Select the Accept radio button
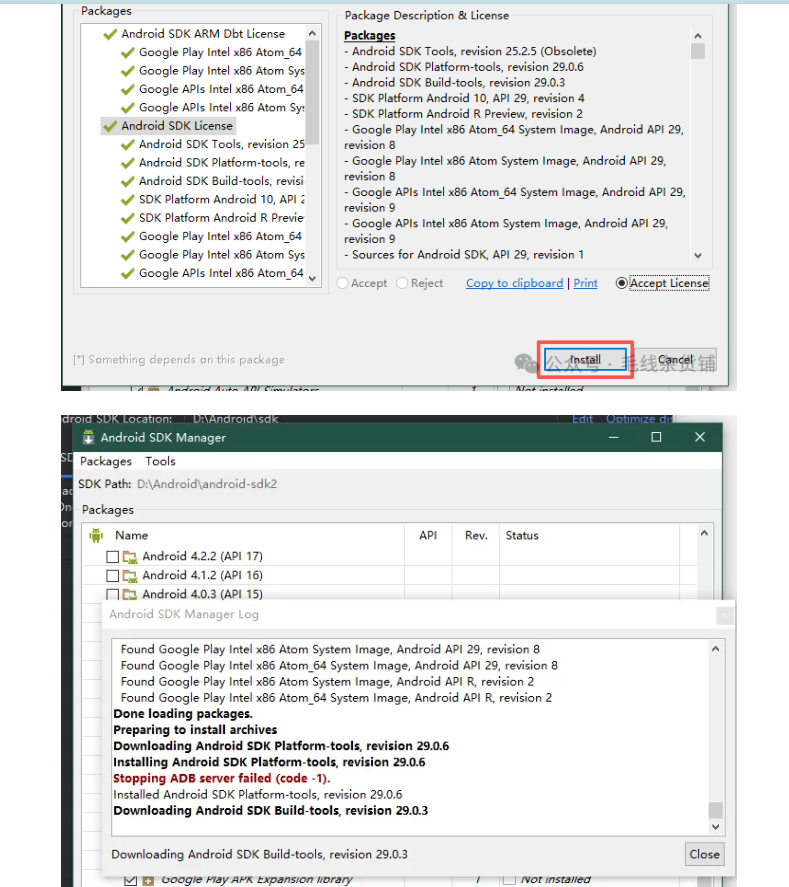This screenshot has width=789, height=887. click(x=342, y=283)
